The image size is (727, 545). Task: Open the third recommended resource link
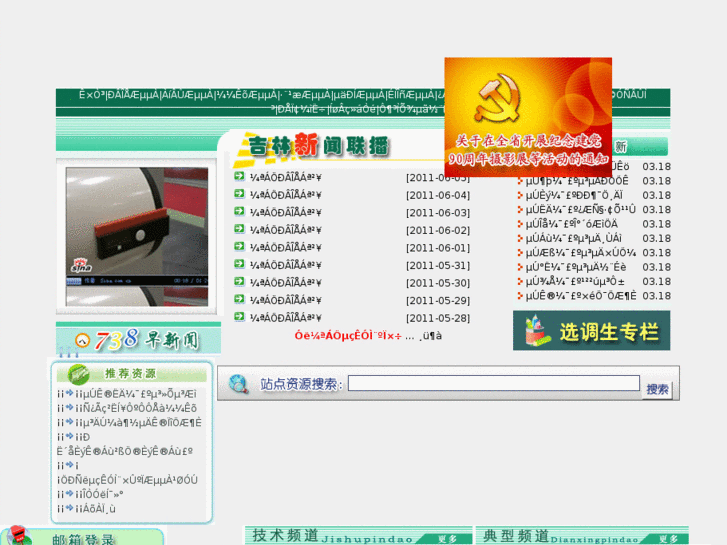(x=138, y=423)
